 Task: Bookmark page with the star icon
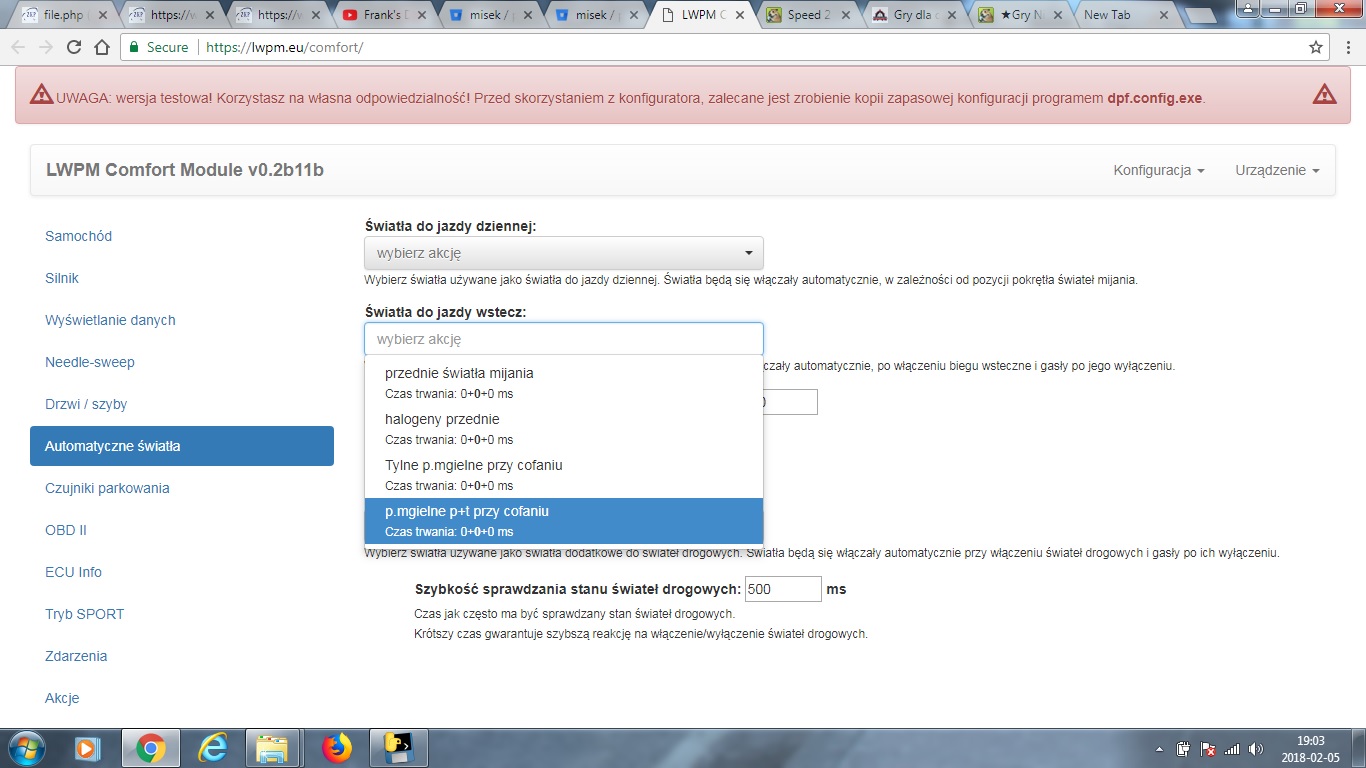pyautogui.click(x=1316, y=47)
